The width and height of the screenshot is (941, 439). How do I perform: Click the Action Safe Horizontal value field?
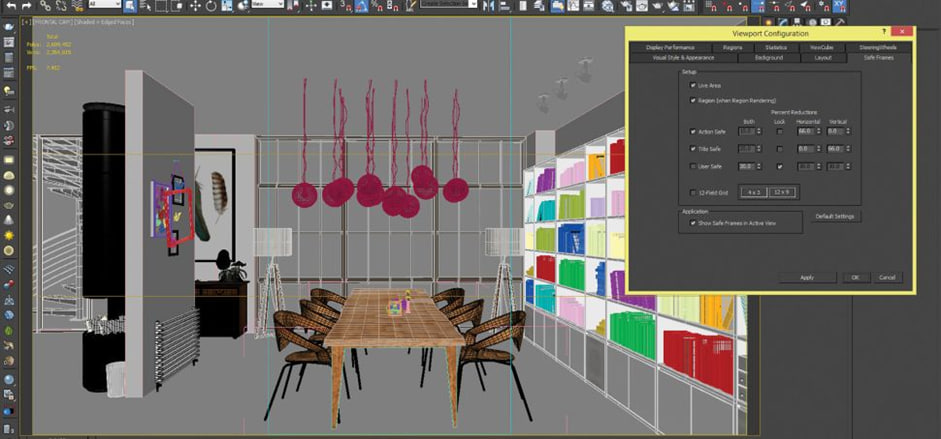(801, 132)
